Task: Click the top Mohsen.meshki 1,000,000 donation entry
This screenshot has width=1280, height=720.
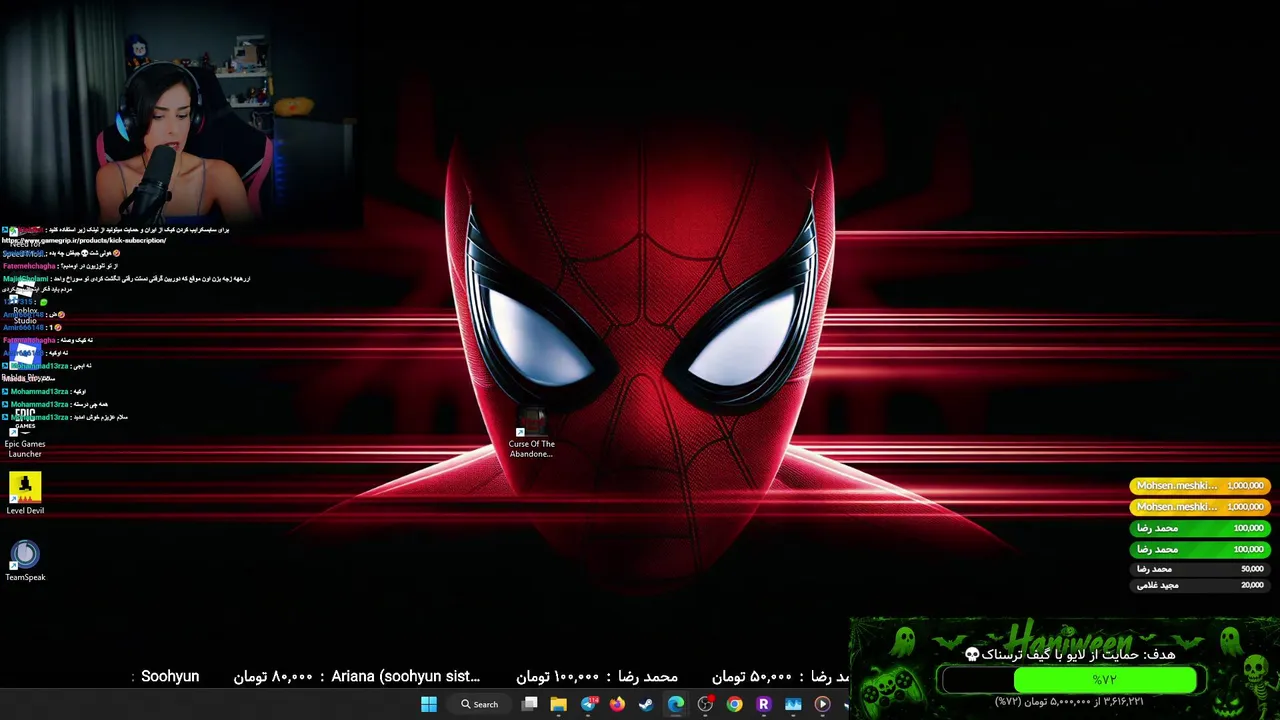Action: point(1200,486)
